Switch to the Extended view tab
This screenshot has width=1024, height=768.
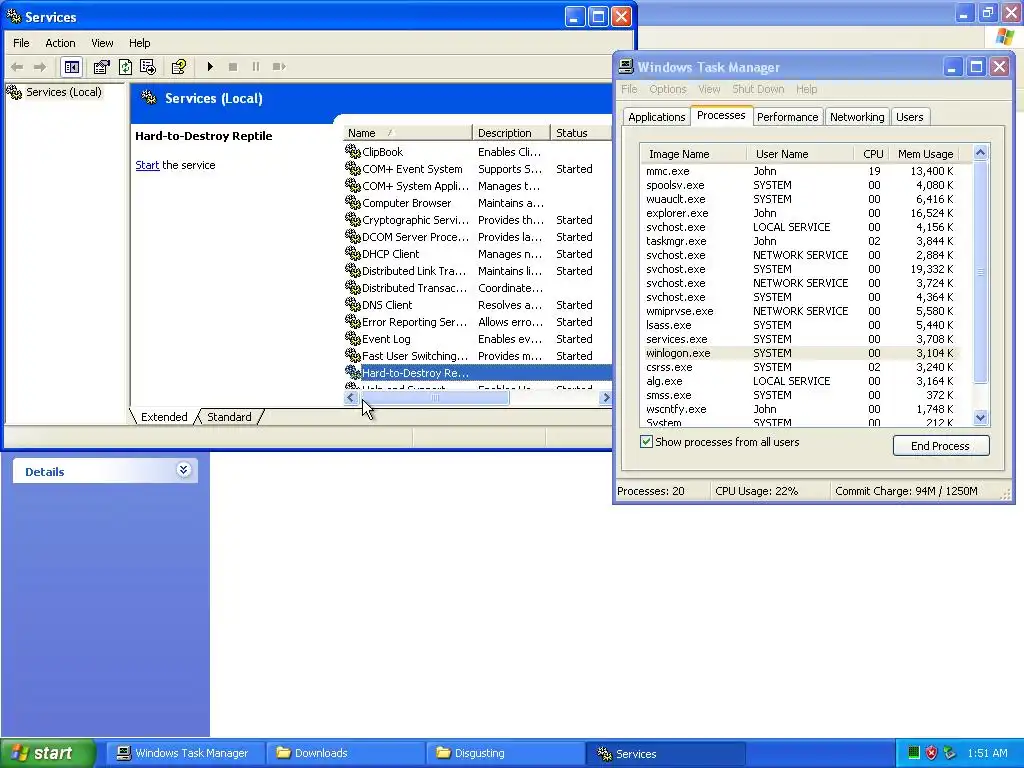[164, 417]
